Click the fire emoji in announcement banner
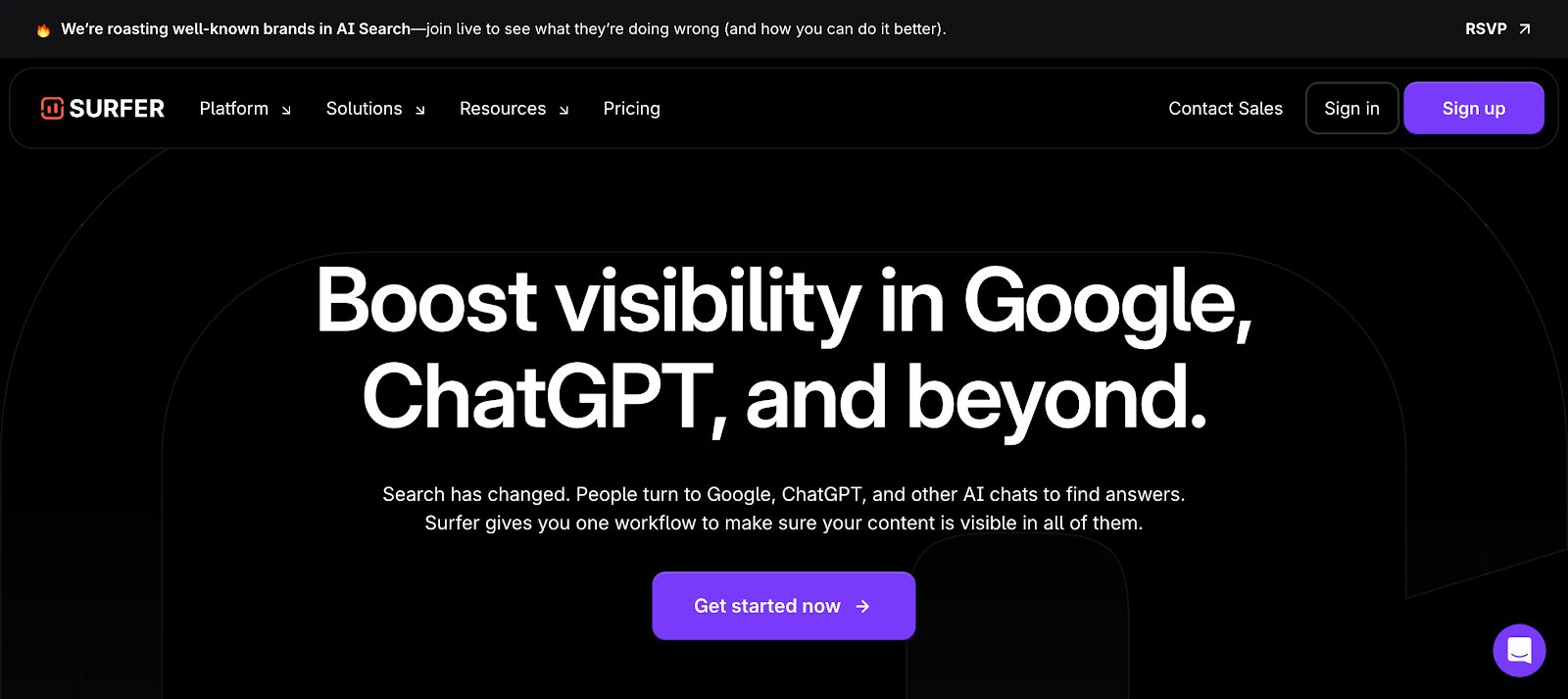The width and height of the screenshot is (1568, 699). coord(43,30)
